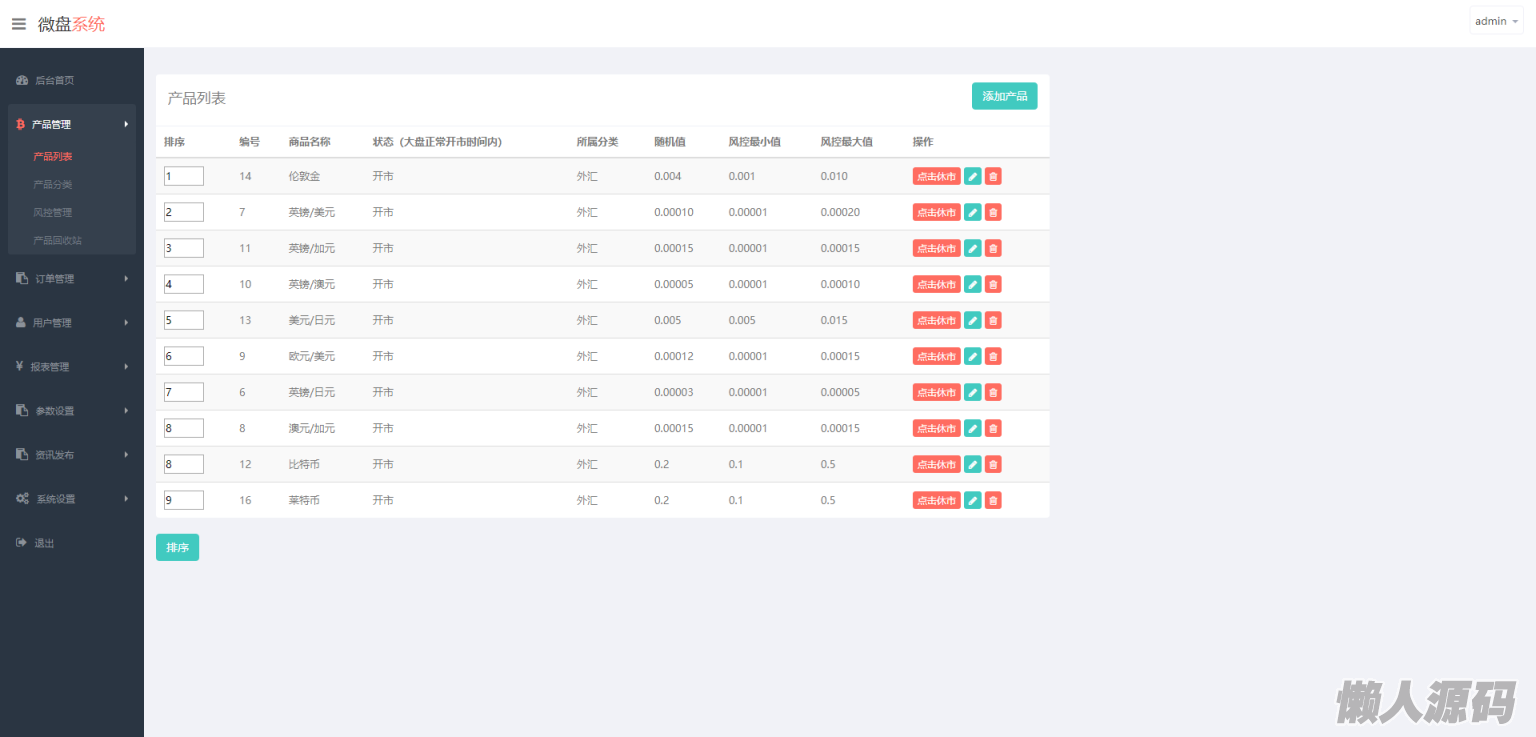Click the edit pencil icon for 伦敦金
1536x737 pixels.
click(x=972, y=176)
